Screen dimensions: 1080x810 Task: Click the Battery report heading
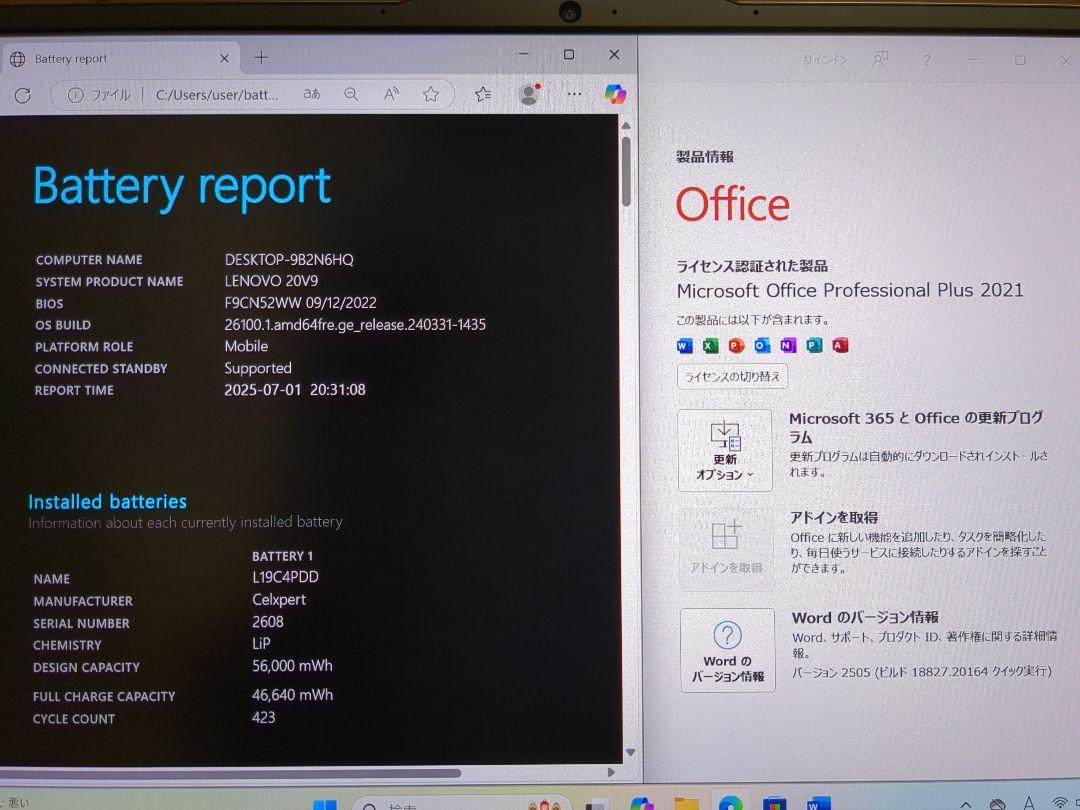(x=183, y=187)
